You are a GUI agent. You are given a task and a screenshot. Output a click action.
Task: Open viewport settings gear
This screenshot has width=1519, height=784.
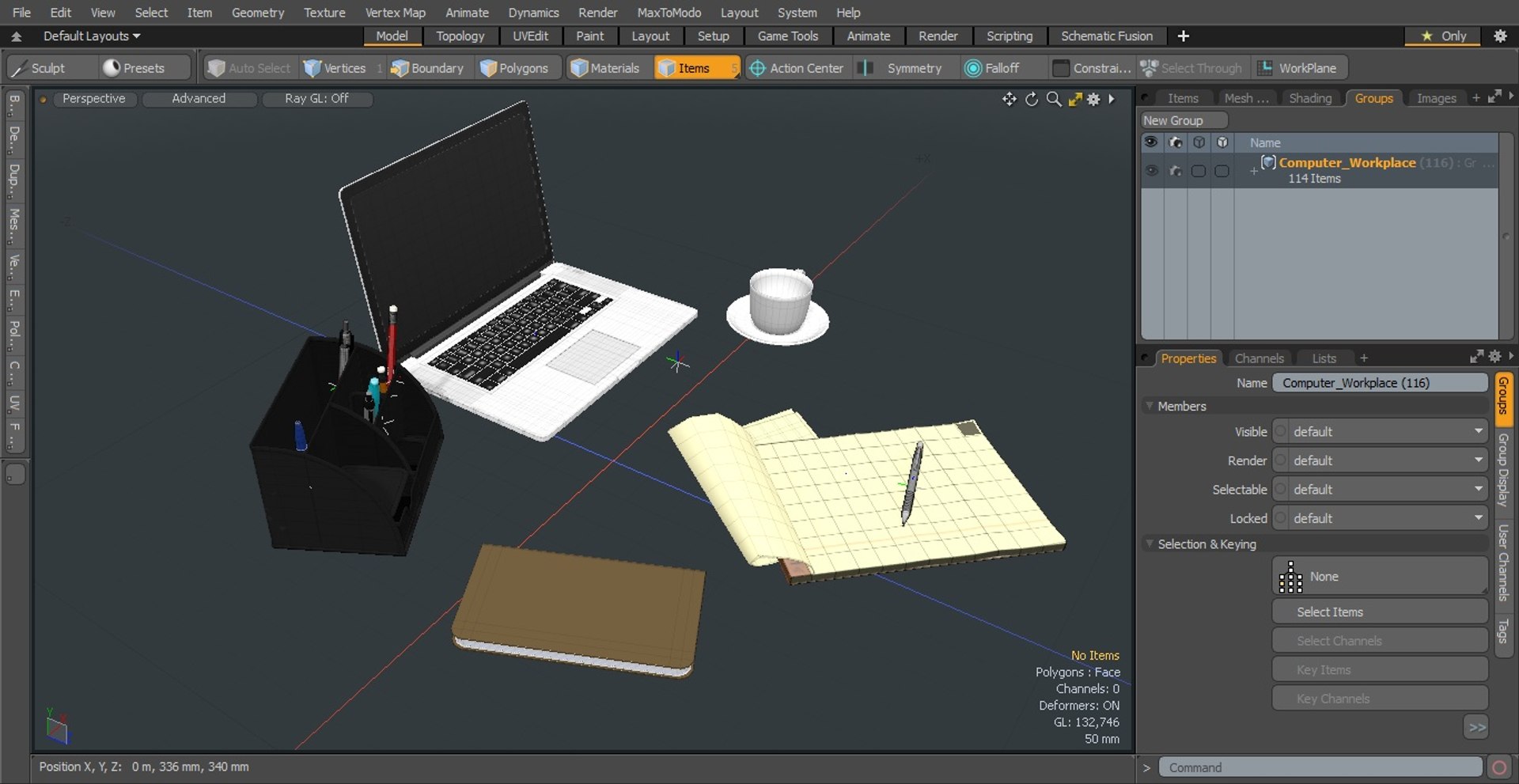click(x=1093, y=99)
